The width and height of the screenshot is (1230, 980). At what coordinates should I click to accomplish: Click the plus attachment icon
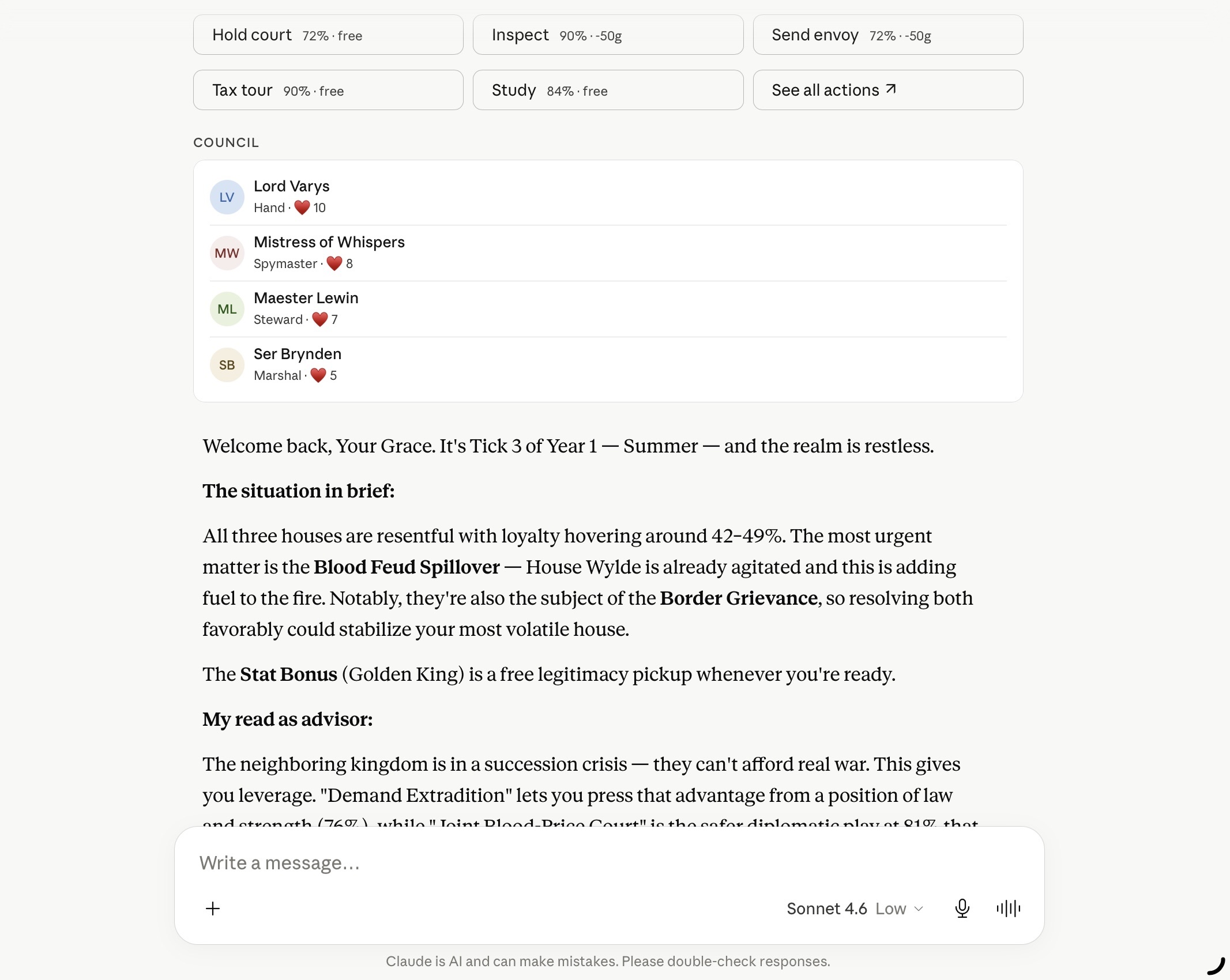coord(213,909)
